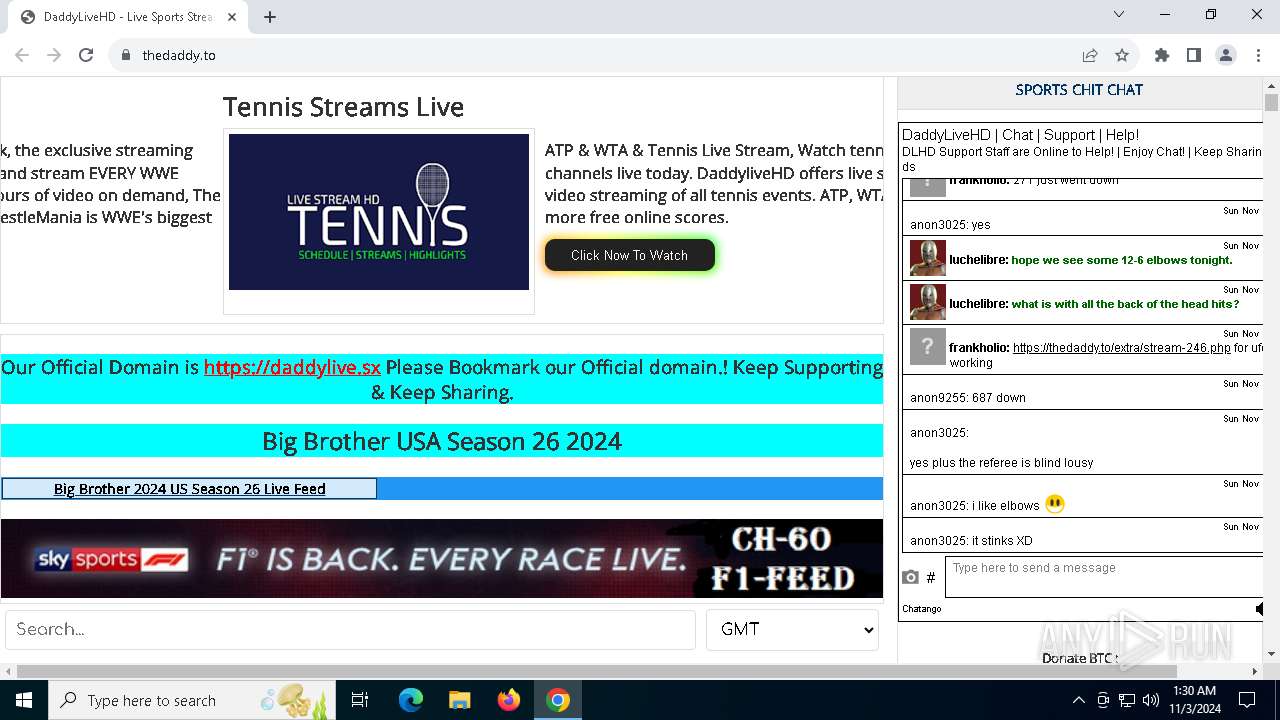Click the taskbar search box
Image resolution: width=1280 pixels, height=720 pixels.
[192, 700]
